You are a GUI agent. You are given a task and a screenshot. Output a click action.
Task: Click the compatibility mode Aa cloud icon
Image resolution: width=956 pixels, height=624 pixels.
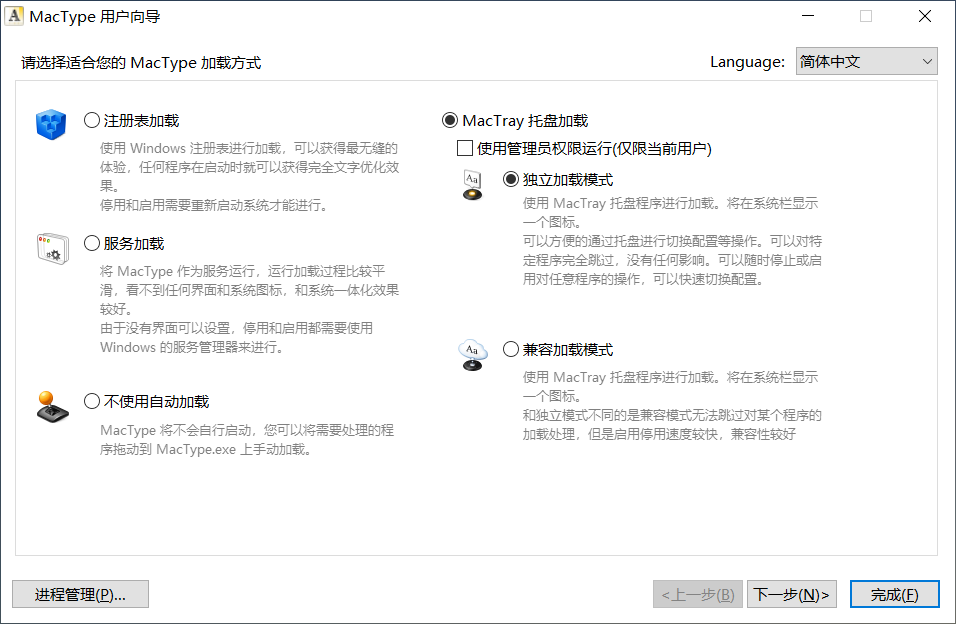[473, 355]
